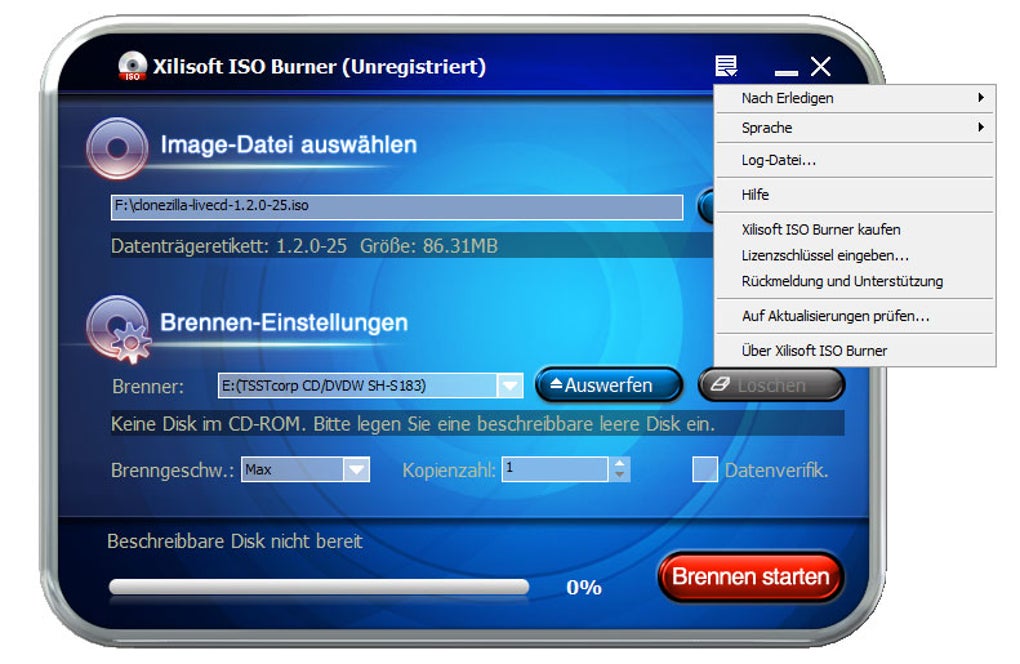Screen dimensions: 1020x664
Task: Click the Xilisoft ISO disc logo in titlebar
Action: 133,65
